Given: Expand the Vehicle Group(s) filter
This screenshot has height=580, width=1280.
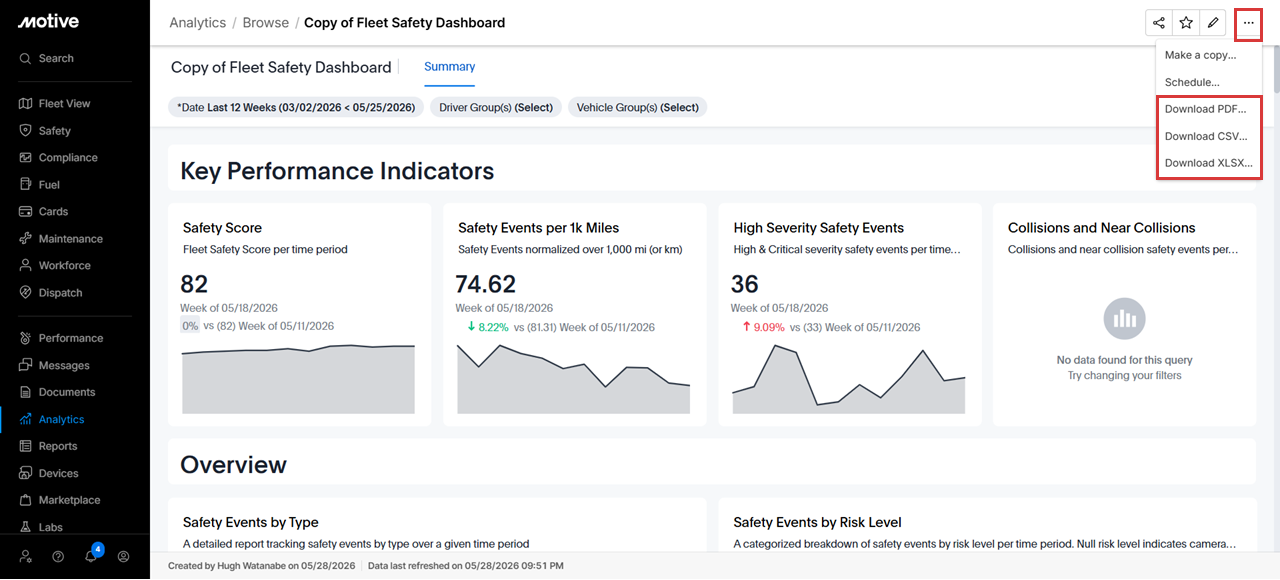Looking at the screenshot, I should pyautogui.click(x=638, y=107).
